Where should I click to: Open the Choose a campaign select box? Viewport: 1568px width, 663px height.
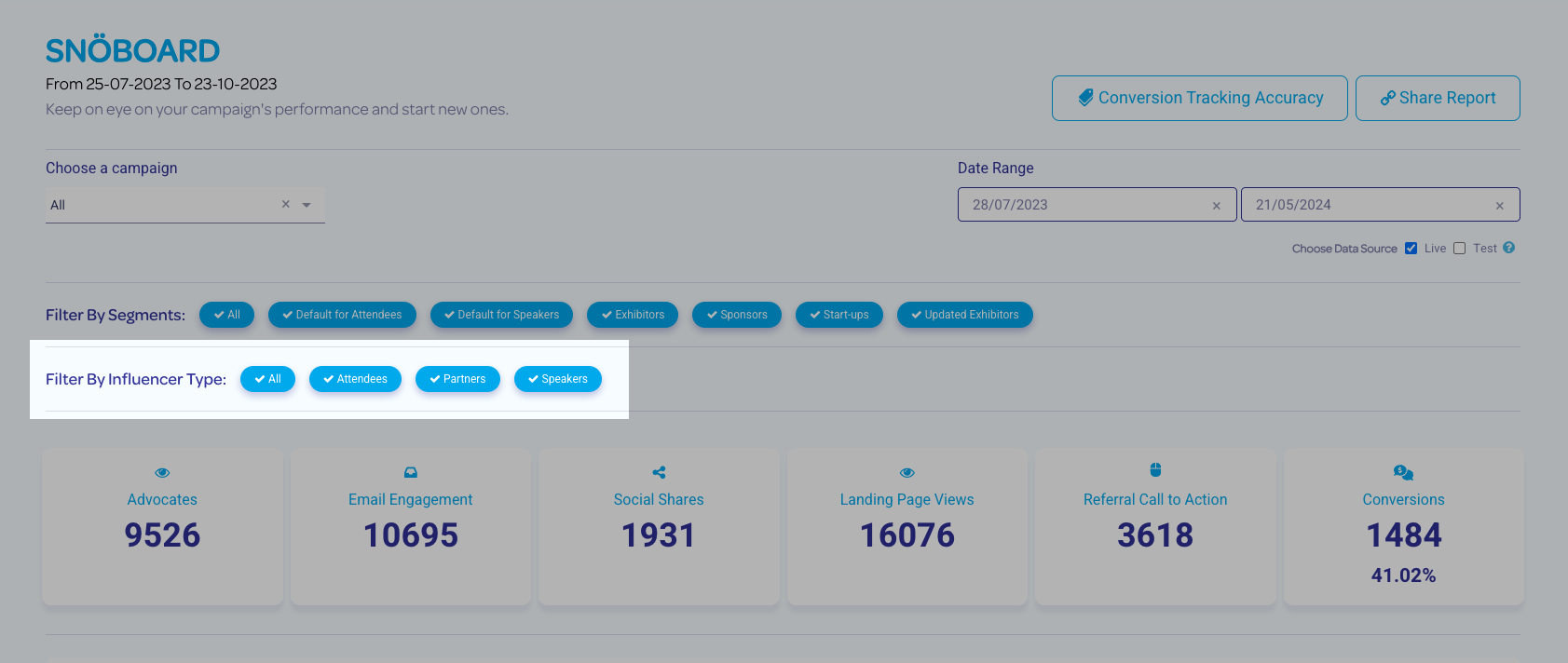[158, 205]
